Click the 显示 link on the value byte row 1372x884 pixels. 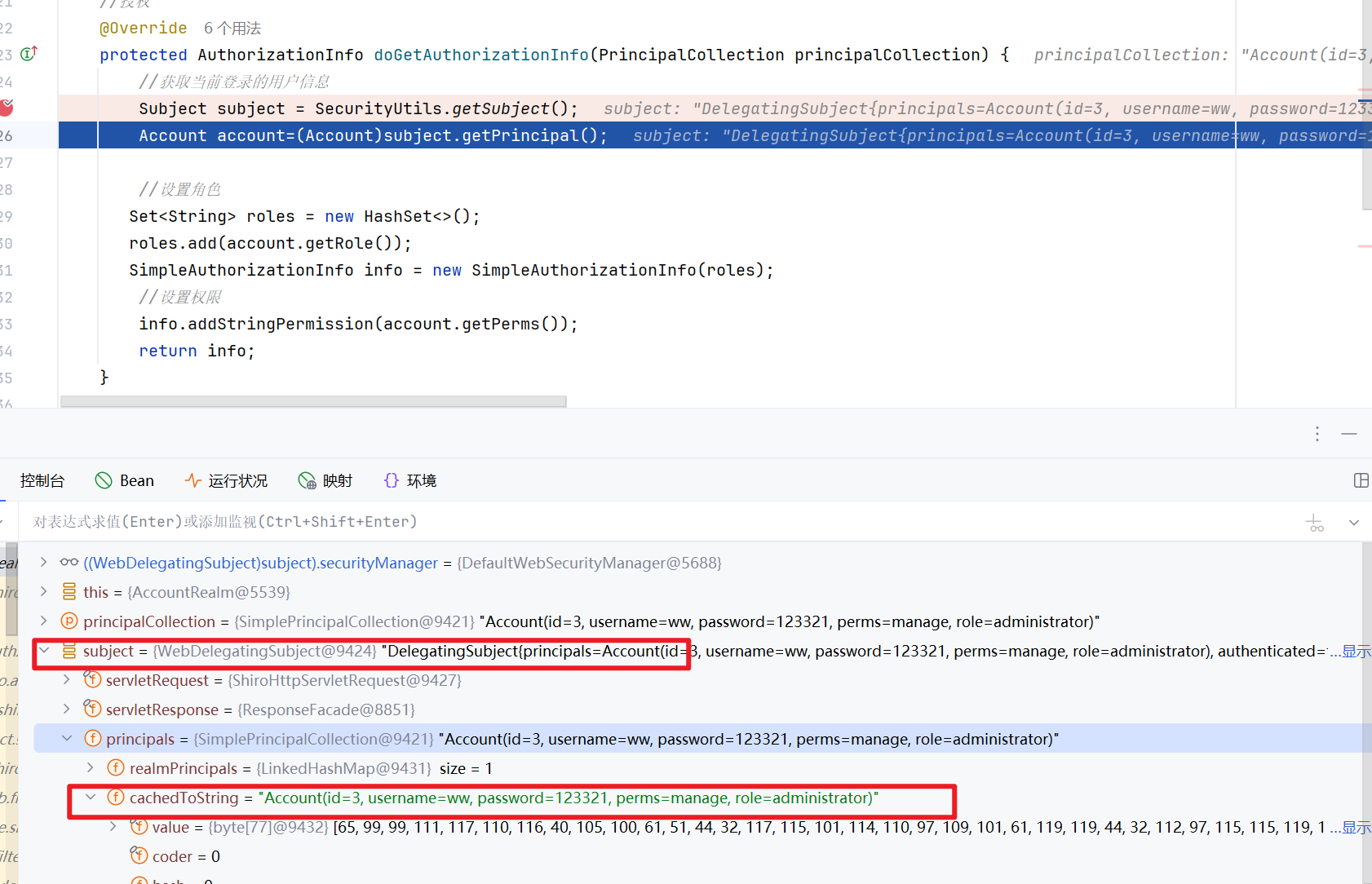1356,827
